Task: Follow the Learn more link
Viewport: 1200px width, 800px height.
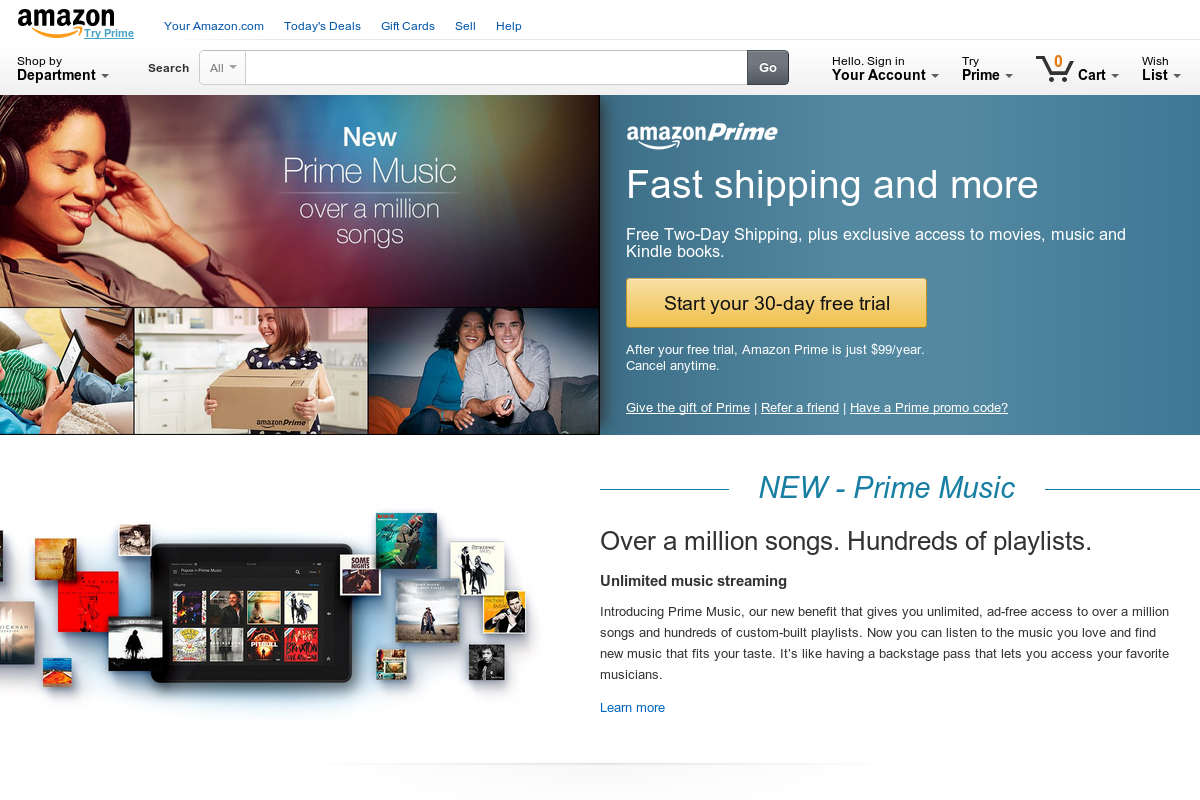Action: coord(632,708)
